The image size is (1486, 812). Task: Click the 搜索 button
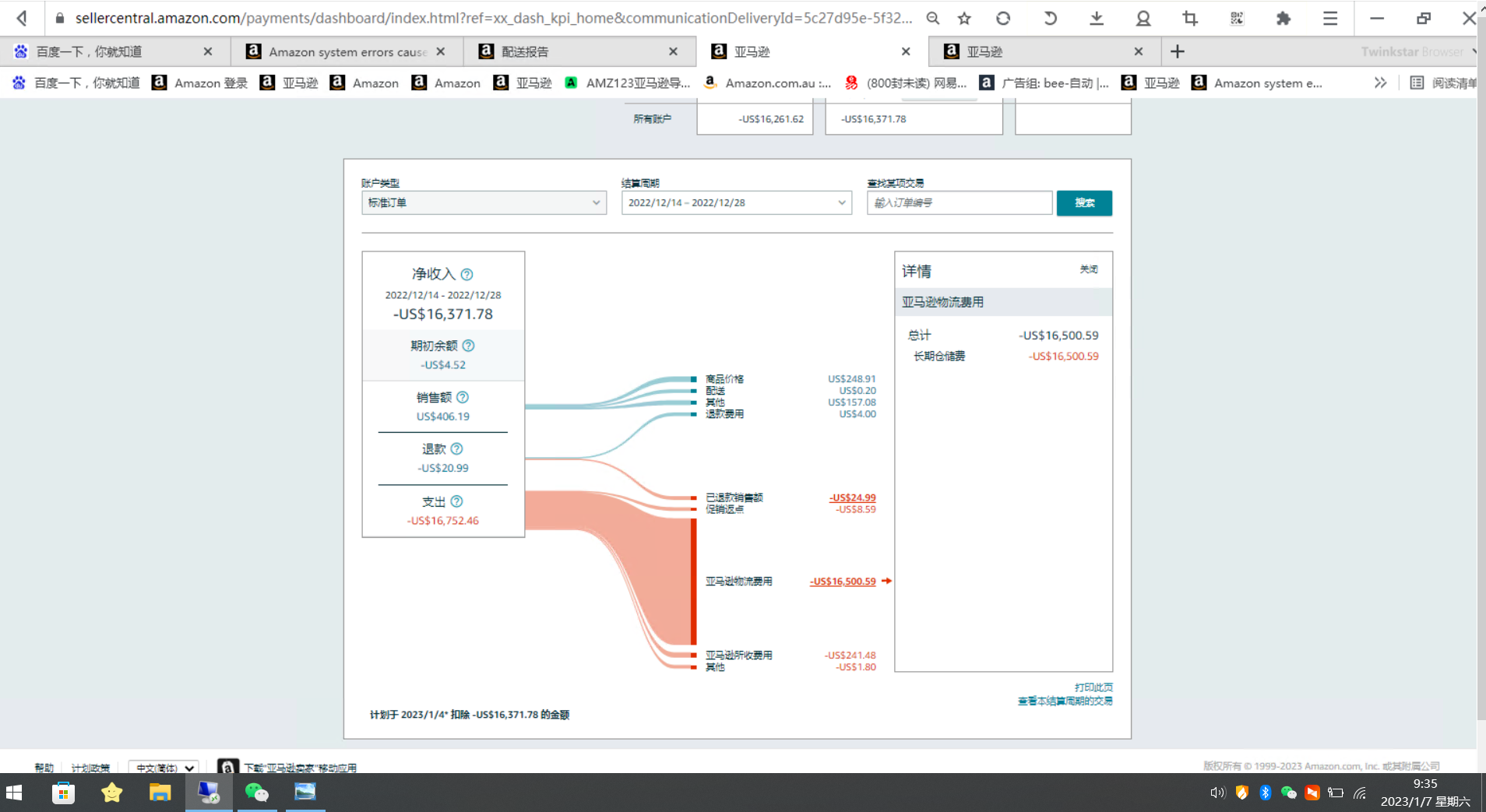coord(1083,202)
